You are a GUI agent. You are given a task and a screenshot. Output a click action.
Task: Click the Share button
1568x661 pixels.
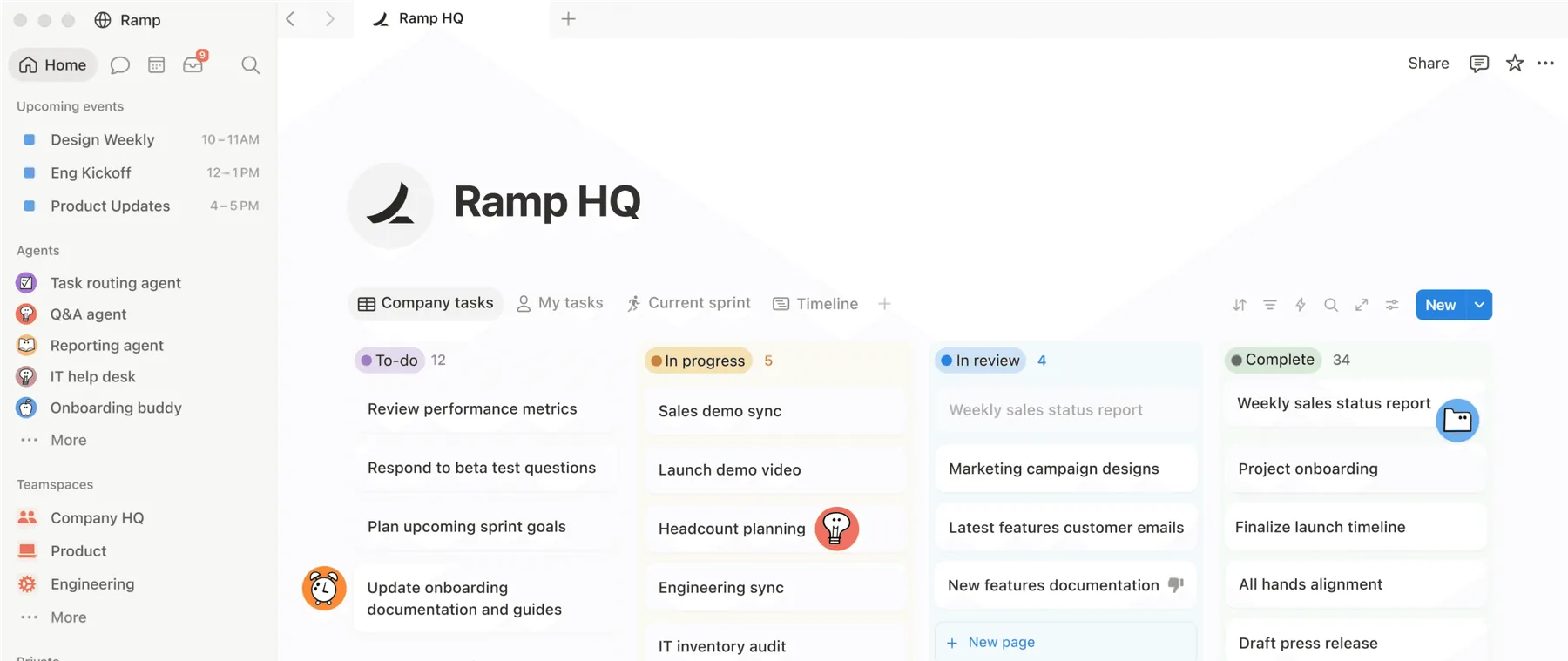[1429, 64]
